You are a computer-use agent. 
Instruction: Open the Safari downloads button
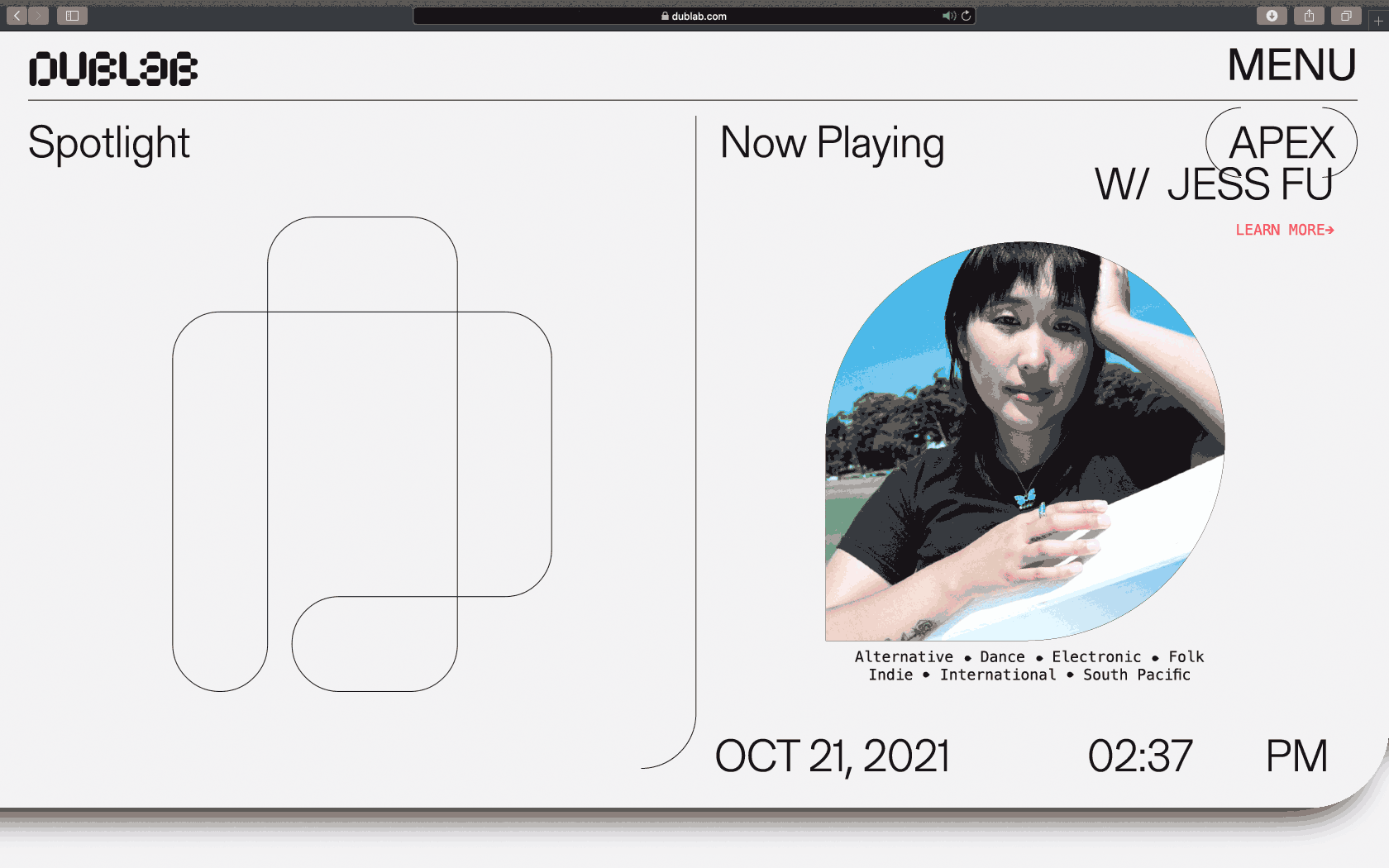tap(1271, 16)
